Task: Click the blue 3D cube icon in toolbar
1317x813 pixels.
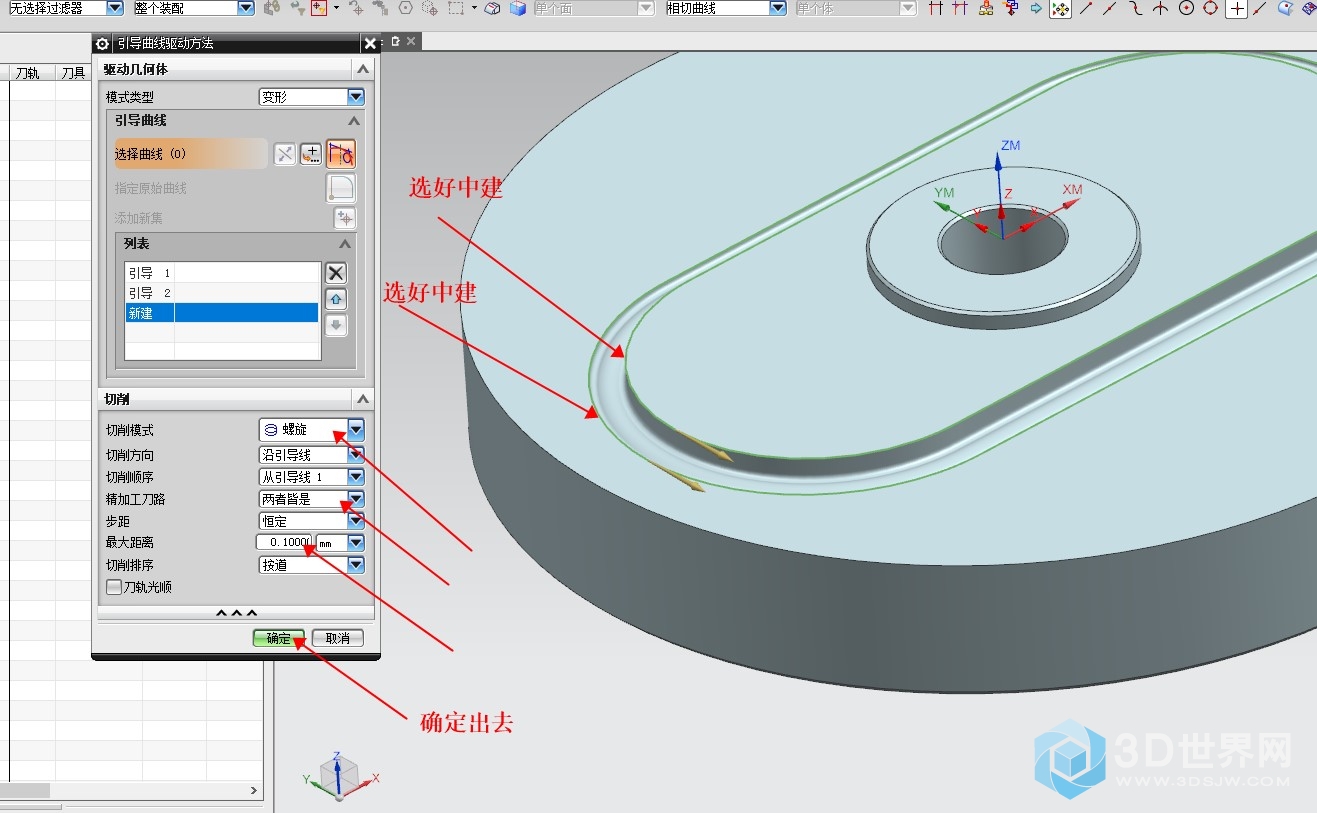Action: (x=517, y=9)
